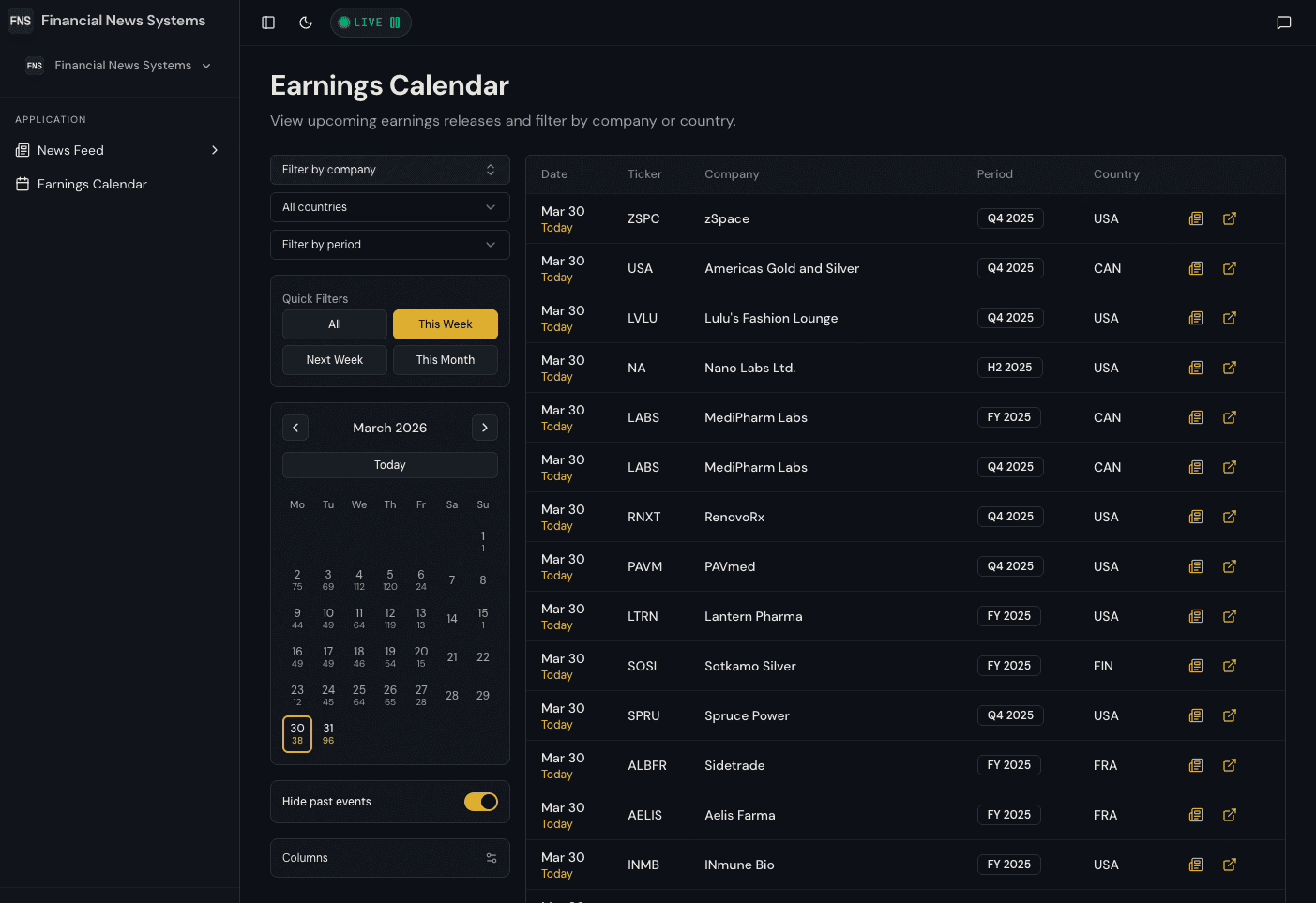Open the All countries dropdown
Screen dimensions: 1316x903
coord(389,206)
